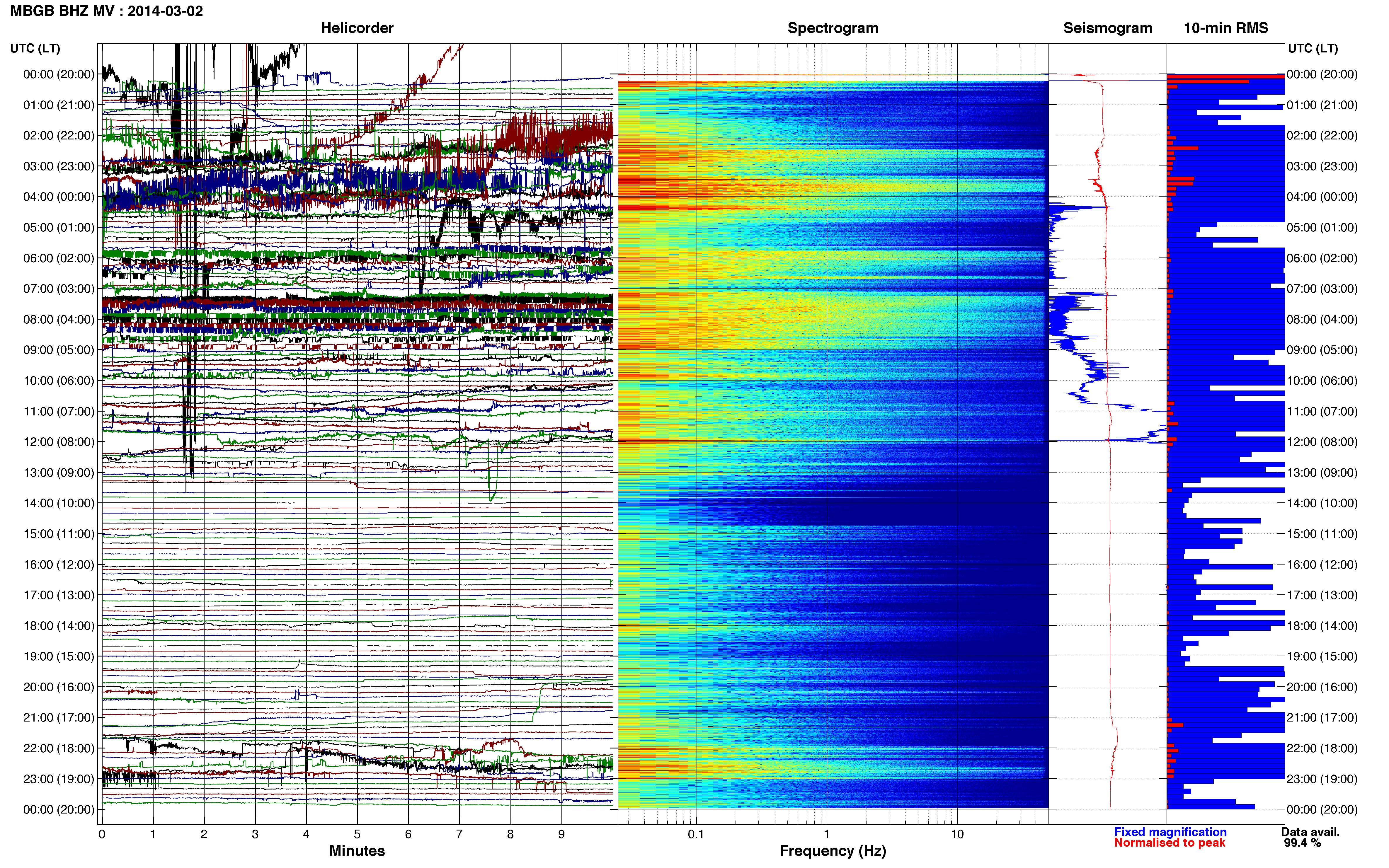This screenshot has height=868, width=1389.
Task: Click the 5 minute tick on Helicorder axis
Action: click(x=357, y=834)
